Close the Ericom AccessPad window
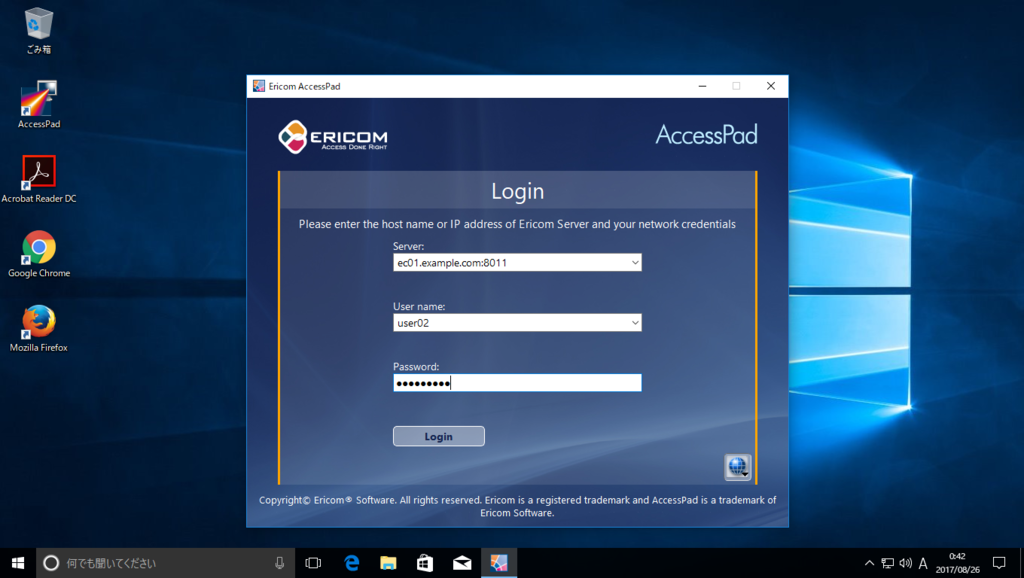The height and width of the screenshot is (578, 1024). (771, 86)
